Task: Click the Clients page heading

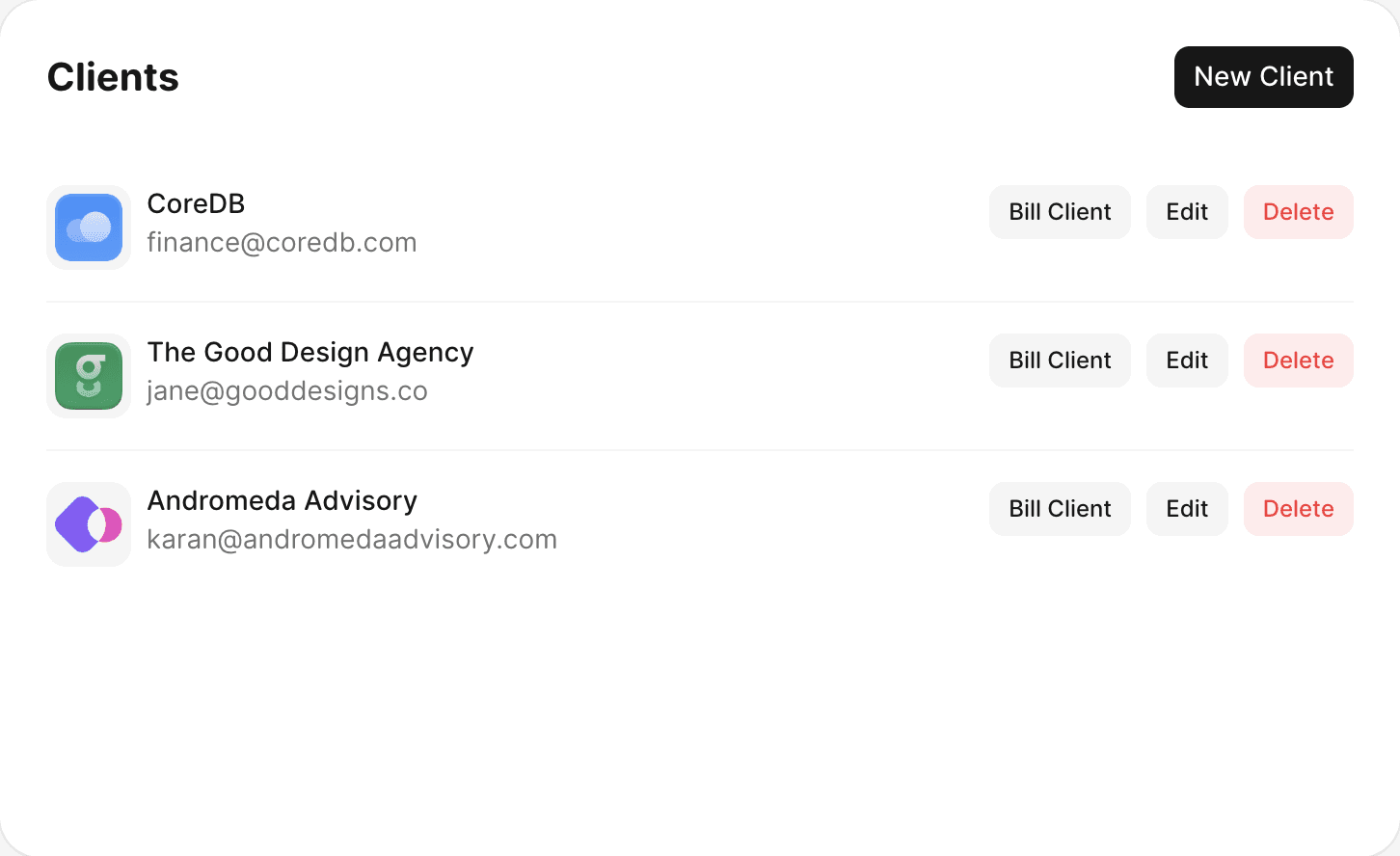Action: coord(113,77)
